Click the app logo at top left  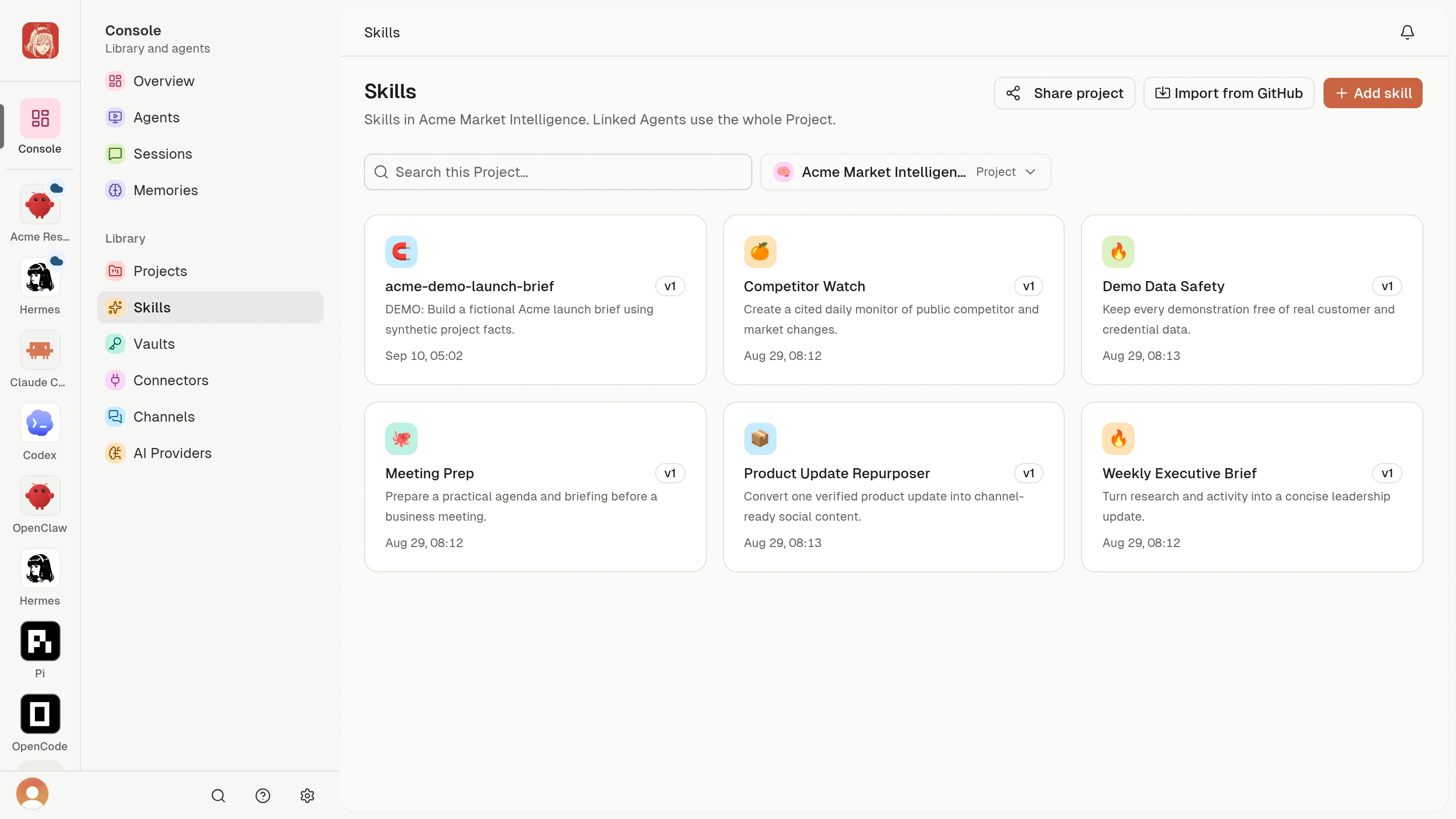(x=40, y=40)
